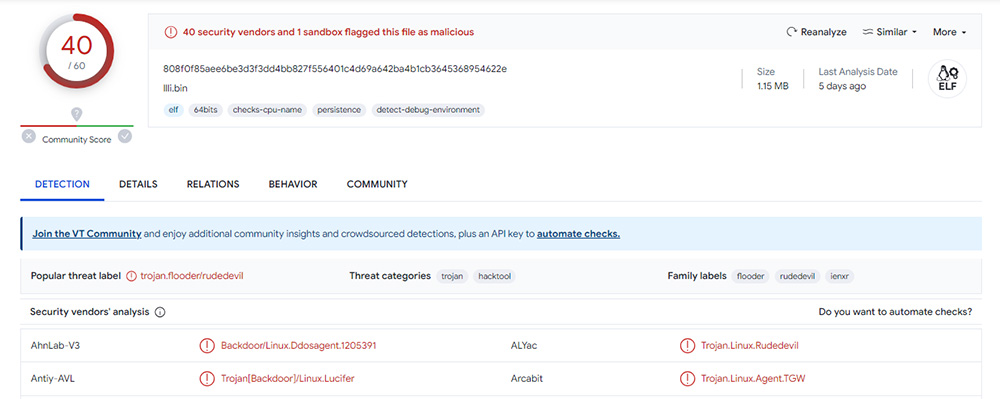
Task: Click the Join the VT Community link
Action: [x=87, y=234]
